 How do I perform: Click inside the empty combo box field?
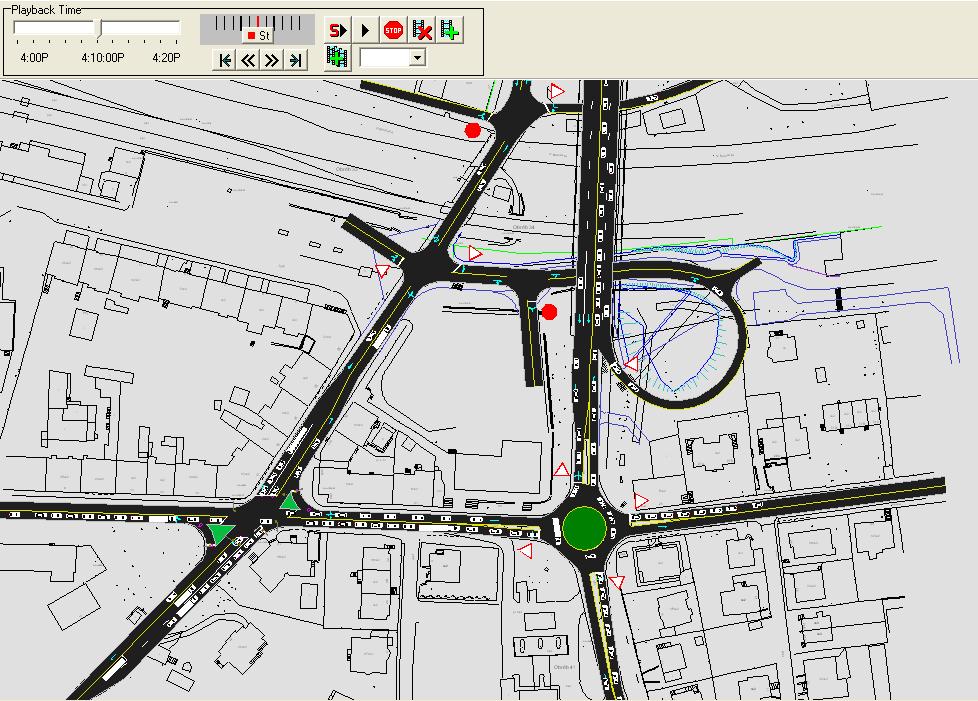pyautogui.click(x=385, y=58)
